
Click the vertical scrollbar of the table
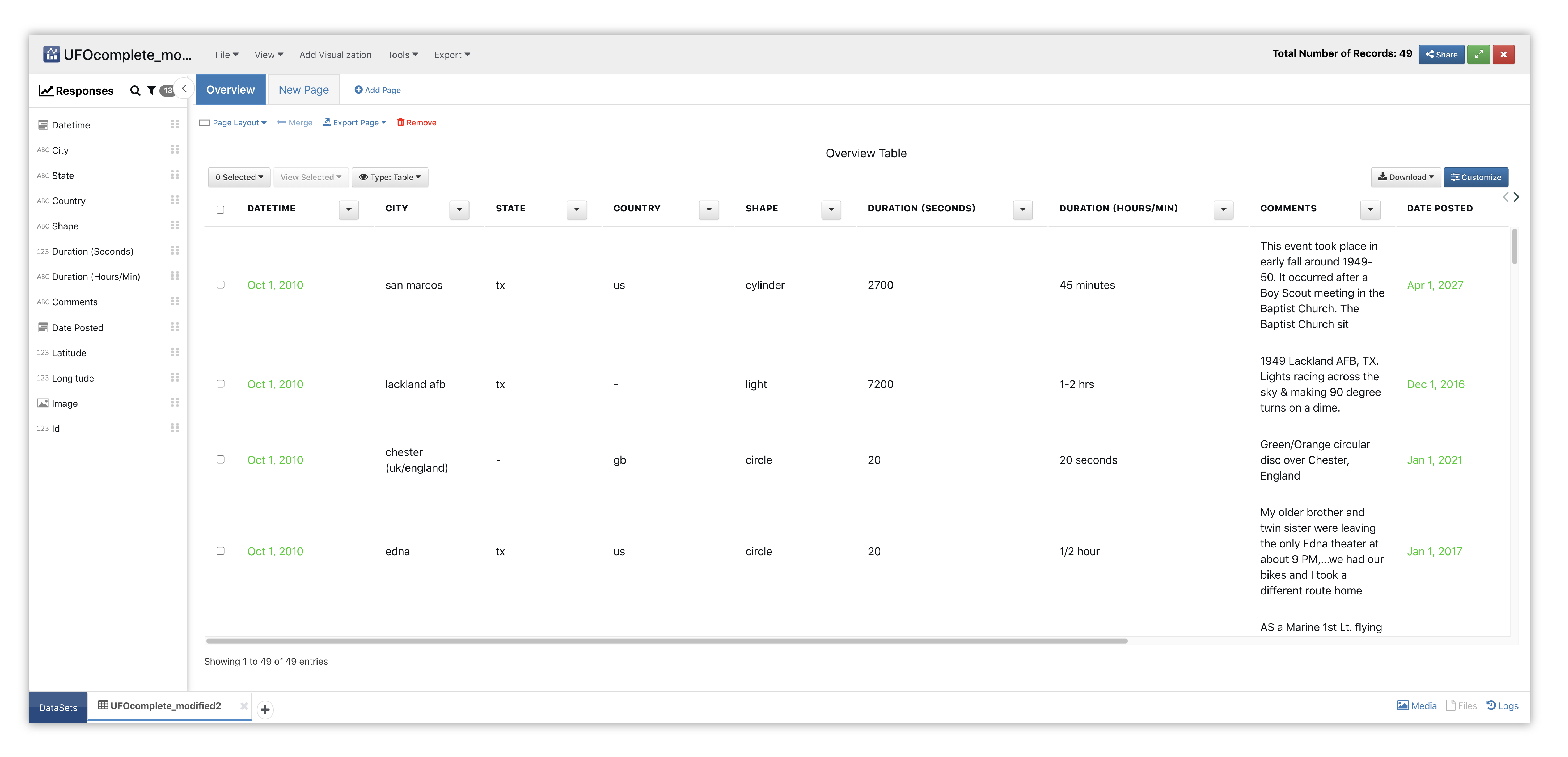pyautogui.click(x=1514, y=247)
